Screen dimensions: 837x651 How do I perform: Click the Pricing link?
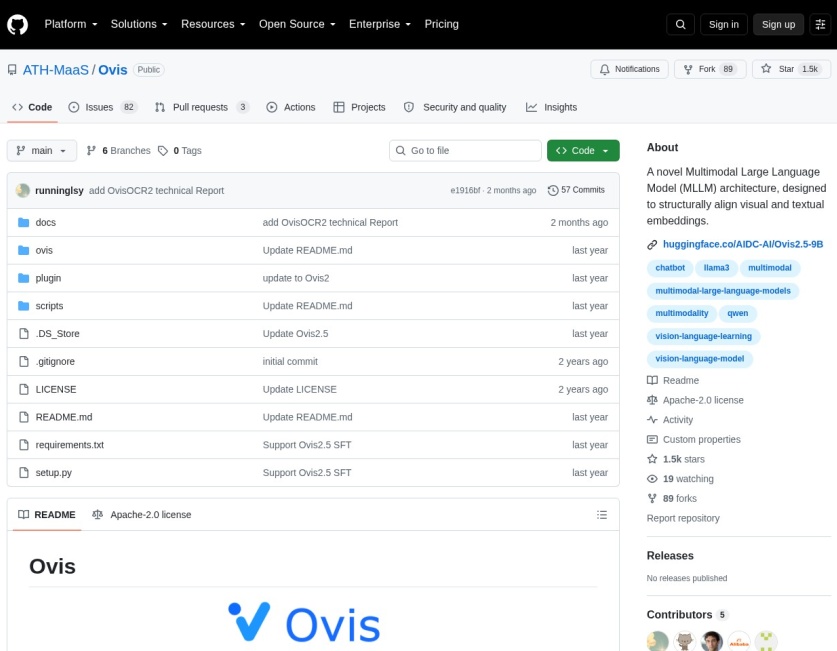coord(441,25)
